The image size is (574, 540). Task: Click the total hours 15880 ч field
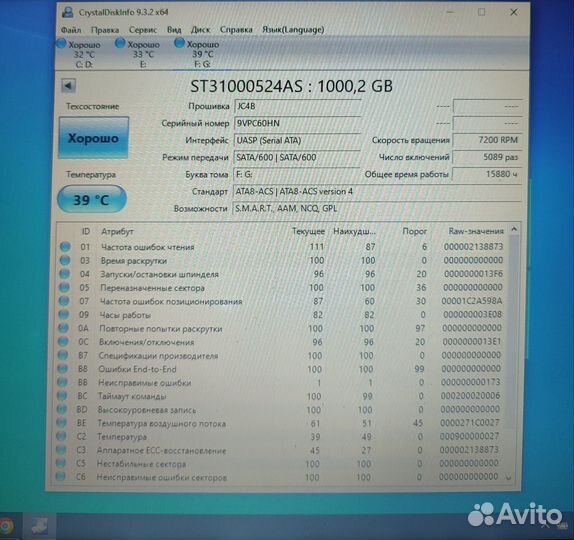487,174
